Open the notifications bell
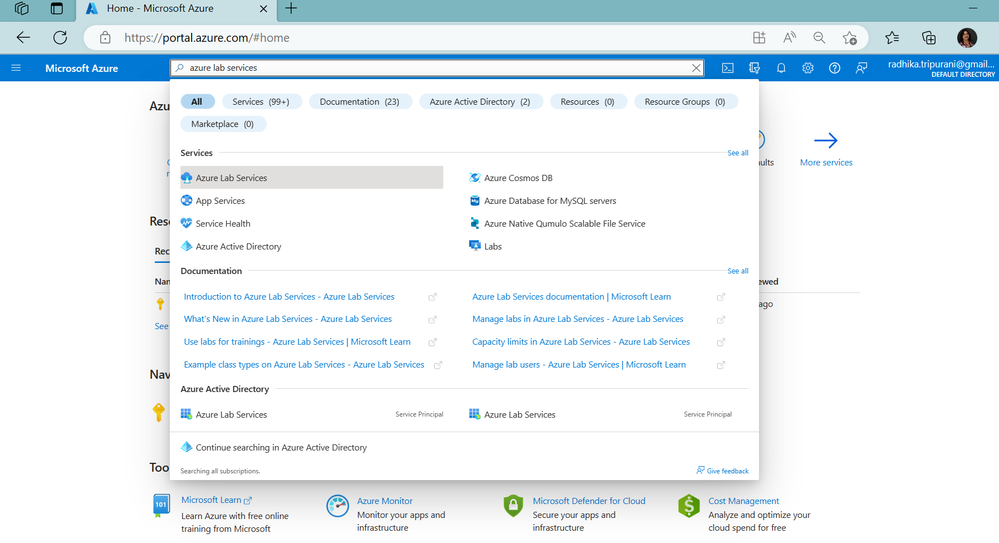Viewport: 999px width, 543px height. coord(781,68)
